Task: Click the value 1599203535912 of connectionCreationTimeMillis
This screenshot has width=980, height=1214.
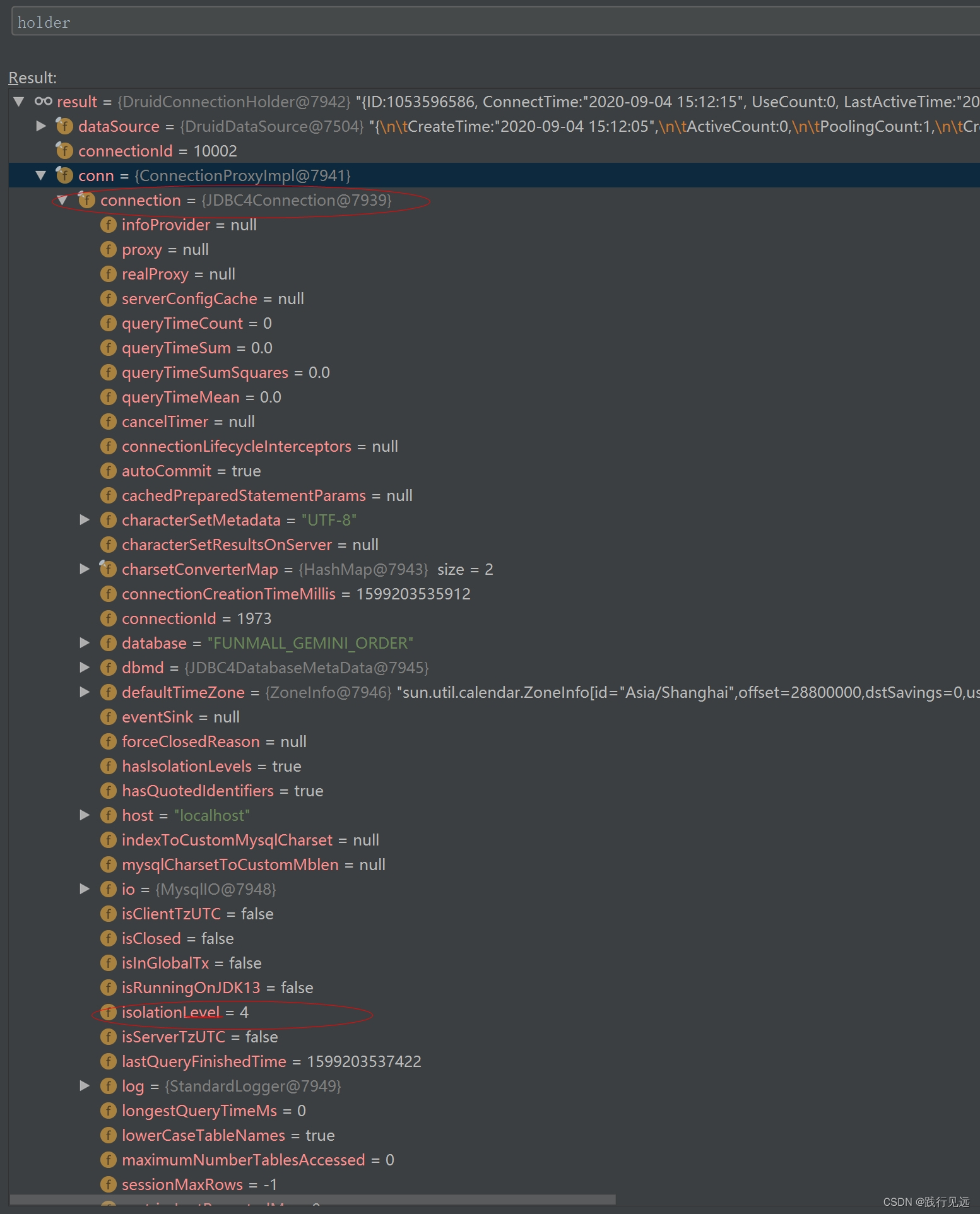Action: (x=413, y=594)
